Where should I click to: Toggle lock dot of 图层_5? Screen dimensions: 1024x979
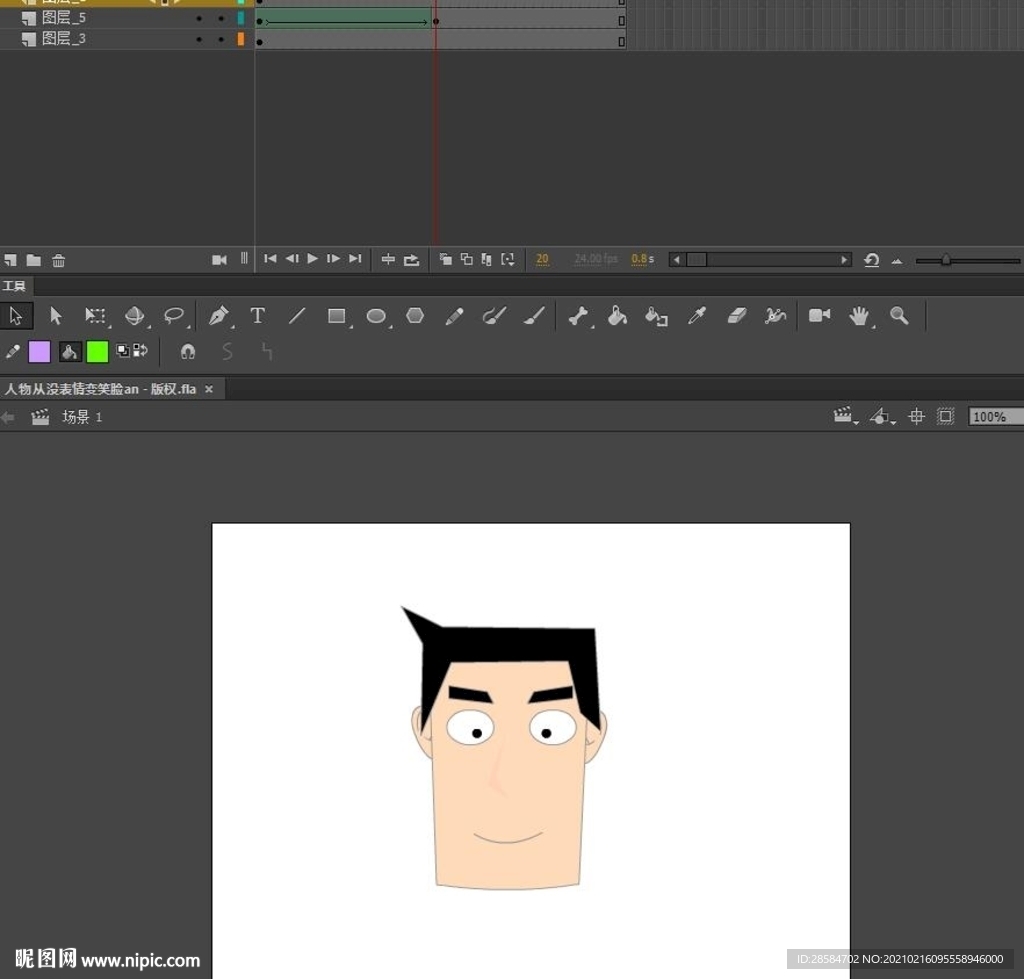pyautogui.click(x=221, y=19)
